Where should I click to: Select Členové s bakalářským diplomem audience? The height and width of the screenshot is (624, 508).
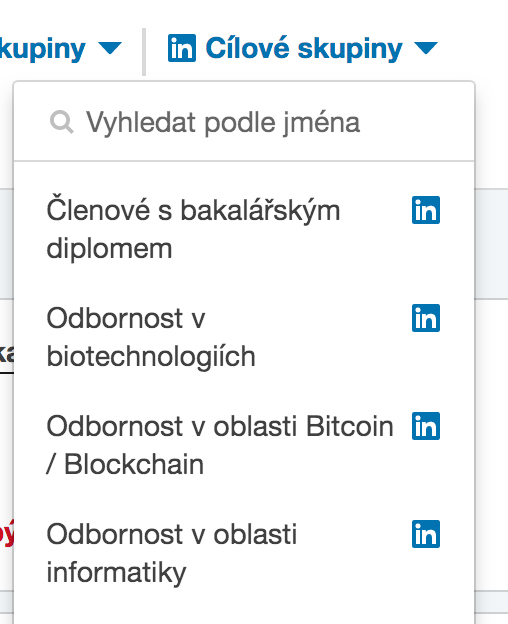point(244,229)
